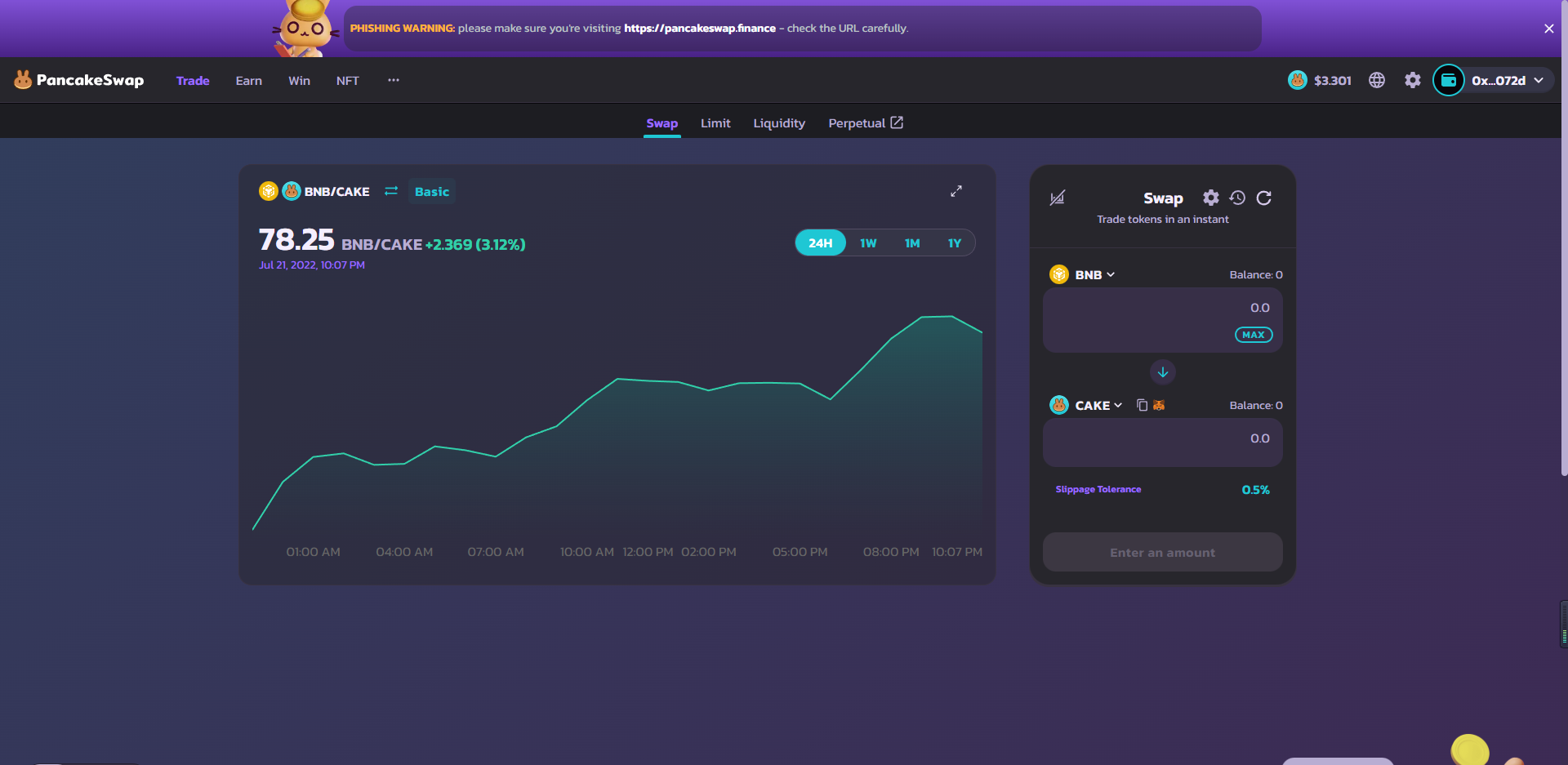Expand the chart to fullscreen
This screenshot has width=1568, height=765.
[x=955, y=191]
